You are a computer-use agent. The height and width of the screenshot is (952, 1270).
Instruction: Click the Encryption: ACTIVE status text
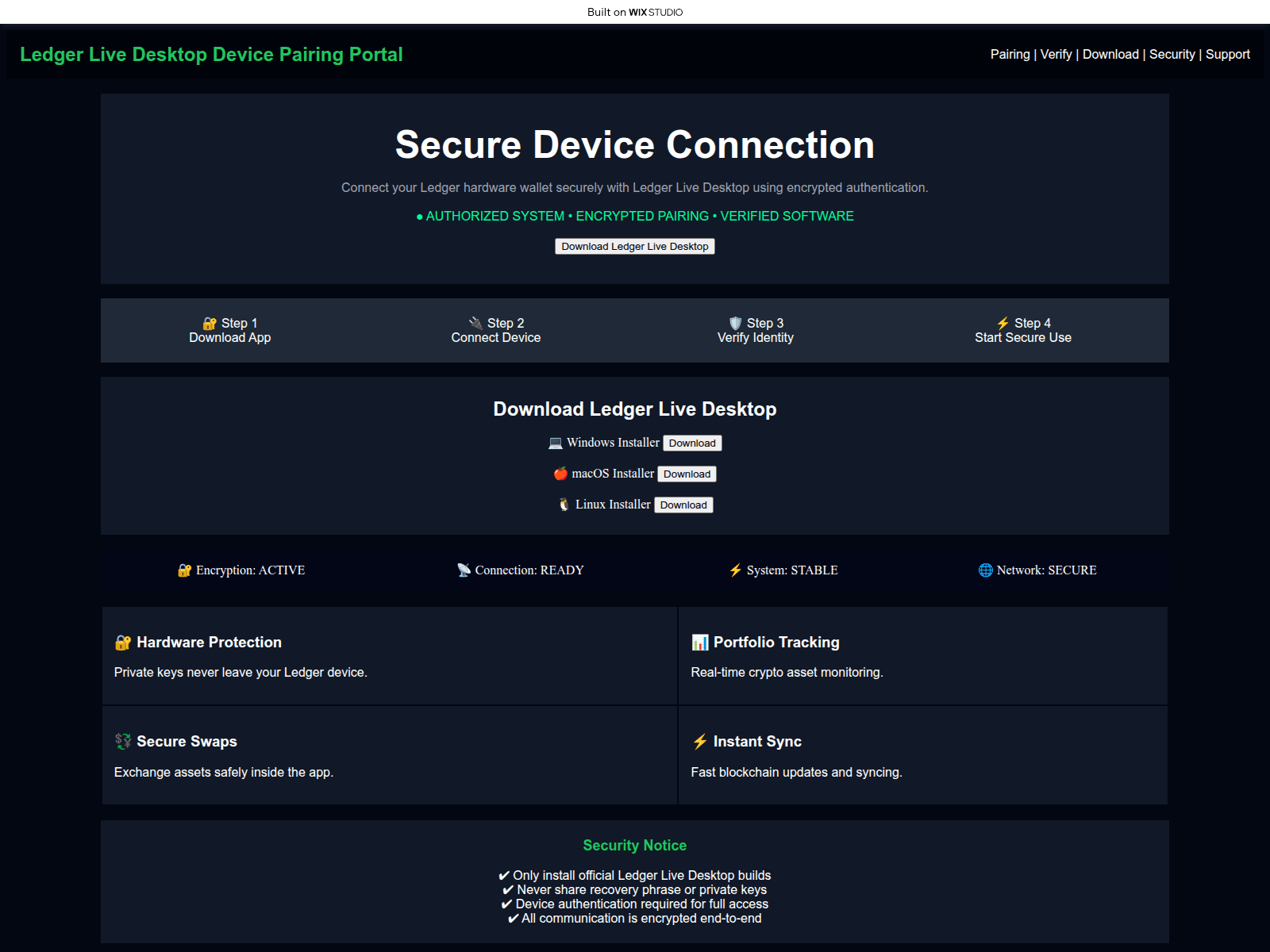pyautogui.click(x=250, y=570)
